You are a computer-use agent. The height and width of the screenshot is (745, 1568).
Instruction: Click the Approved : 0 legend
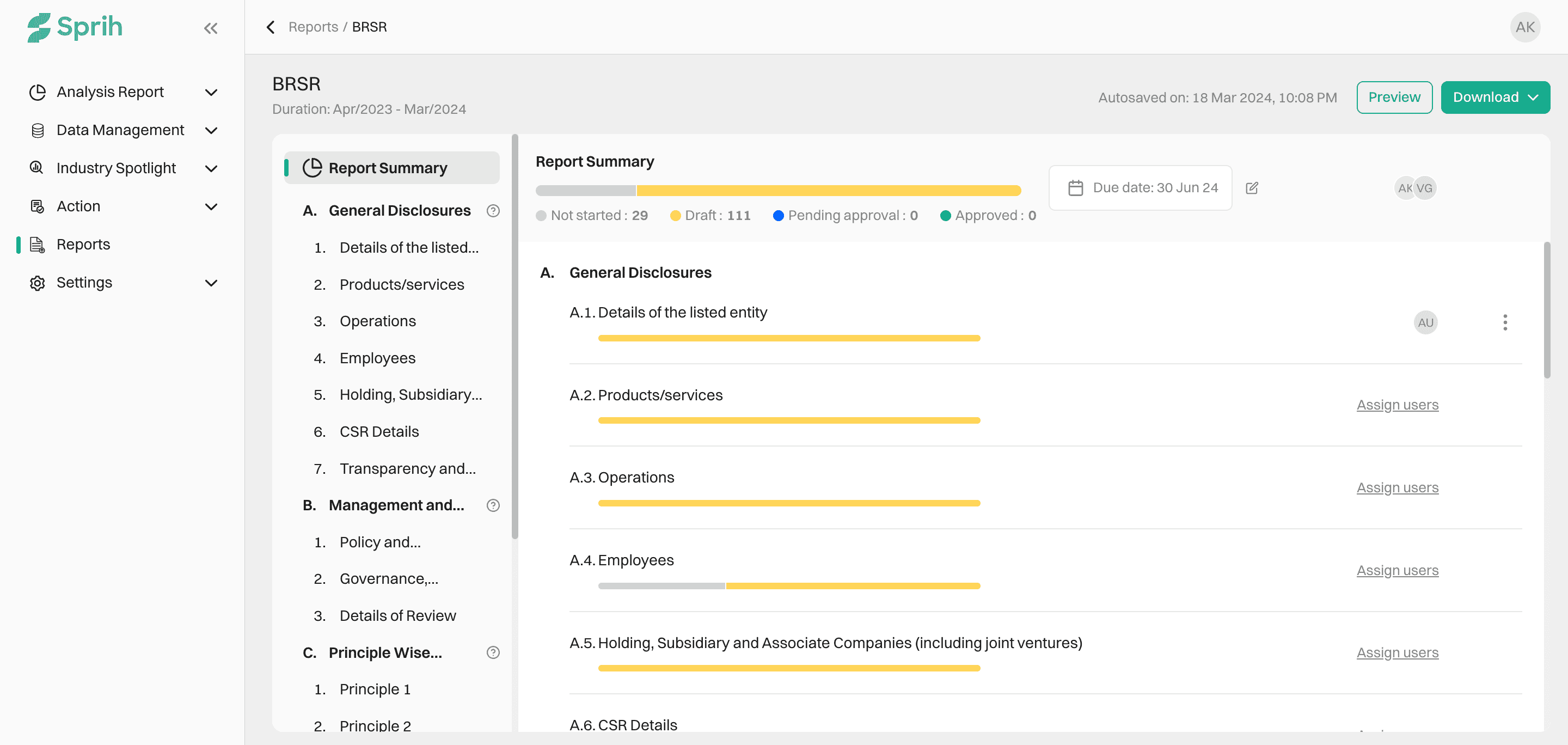(988, 216)
